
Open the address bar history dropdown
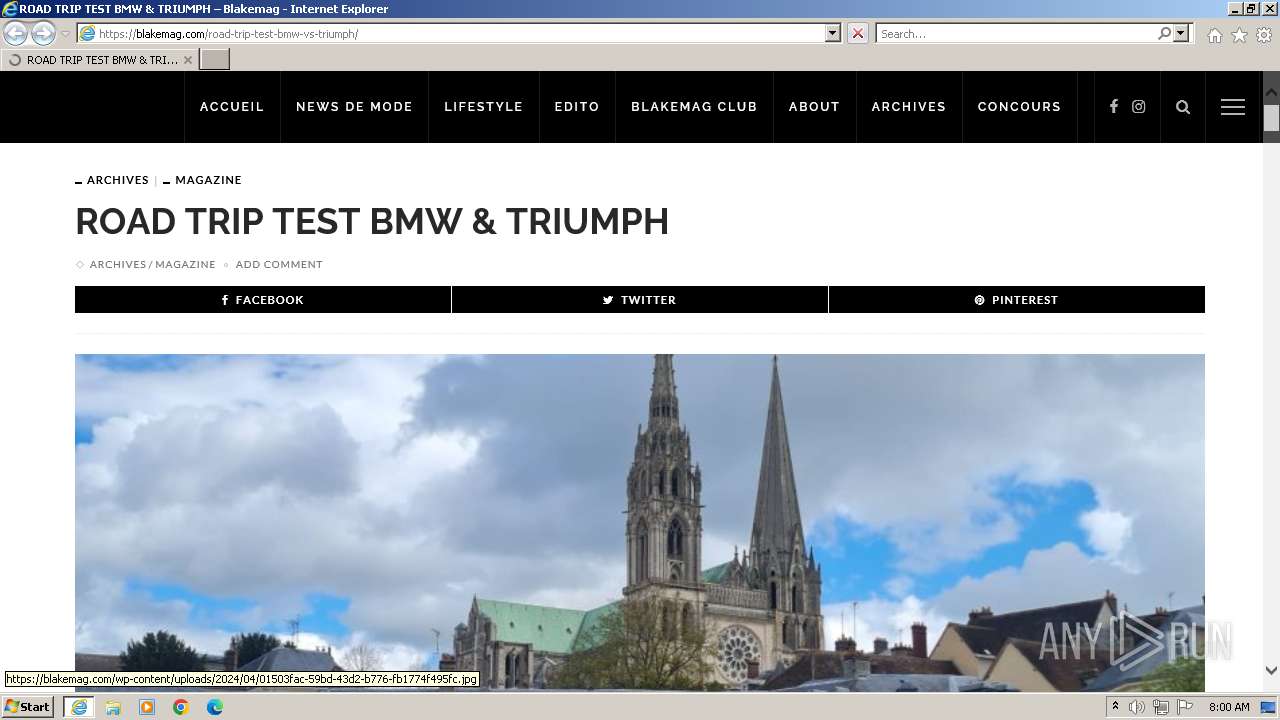click(x=833, y=34)
